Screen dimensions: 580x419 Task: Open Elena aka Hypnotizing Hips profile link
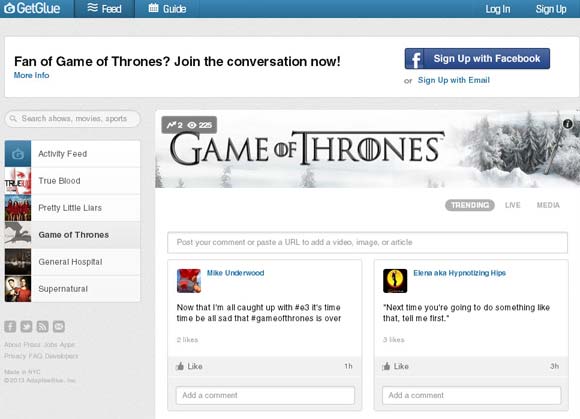coord(459,273)
